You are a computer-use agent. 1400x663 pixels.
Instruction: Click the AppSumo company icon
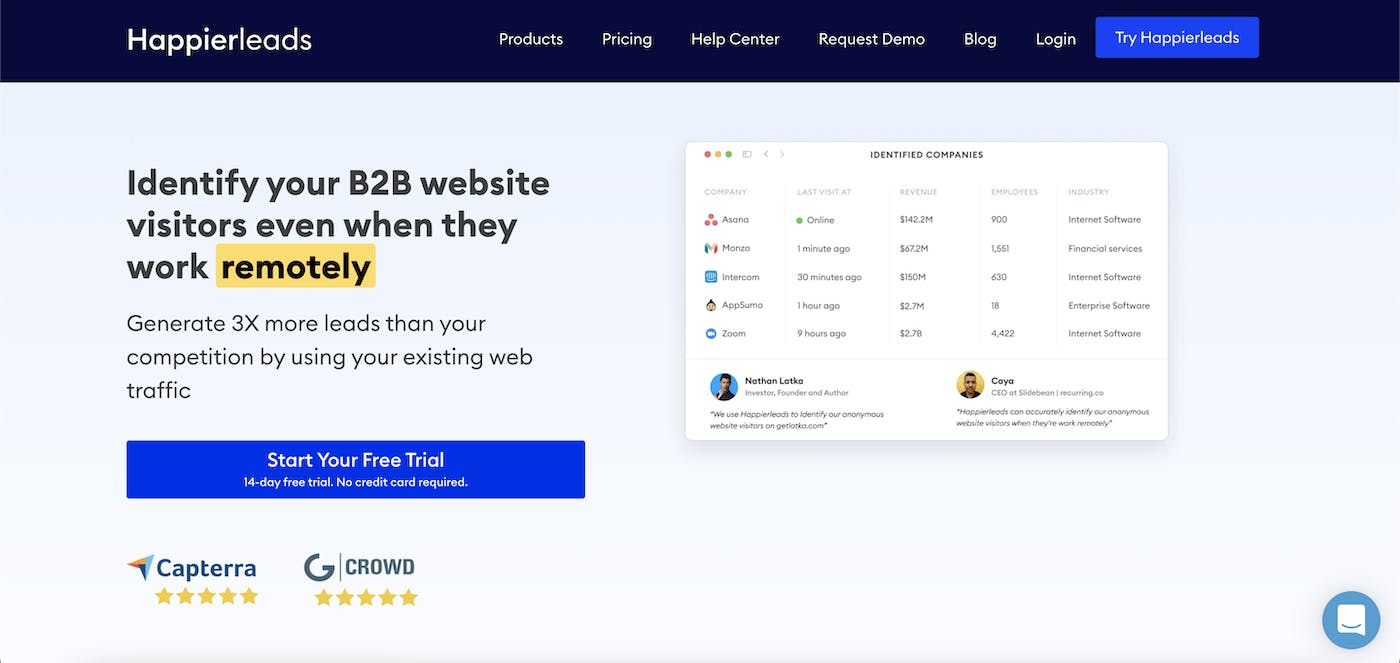711,305
